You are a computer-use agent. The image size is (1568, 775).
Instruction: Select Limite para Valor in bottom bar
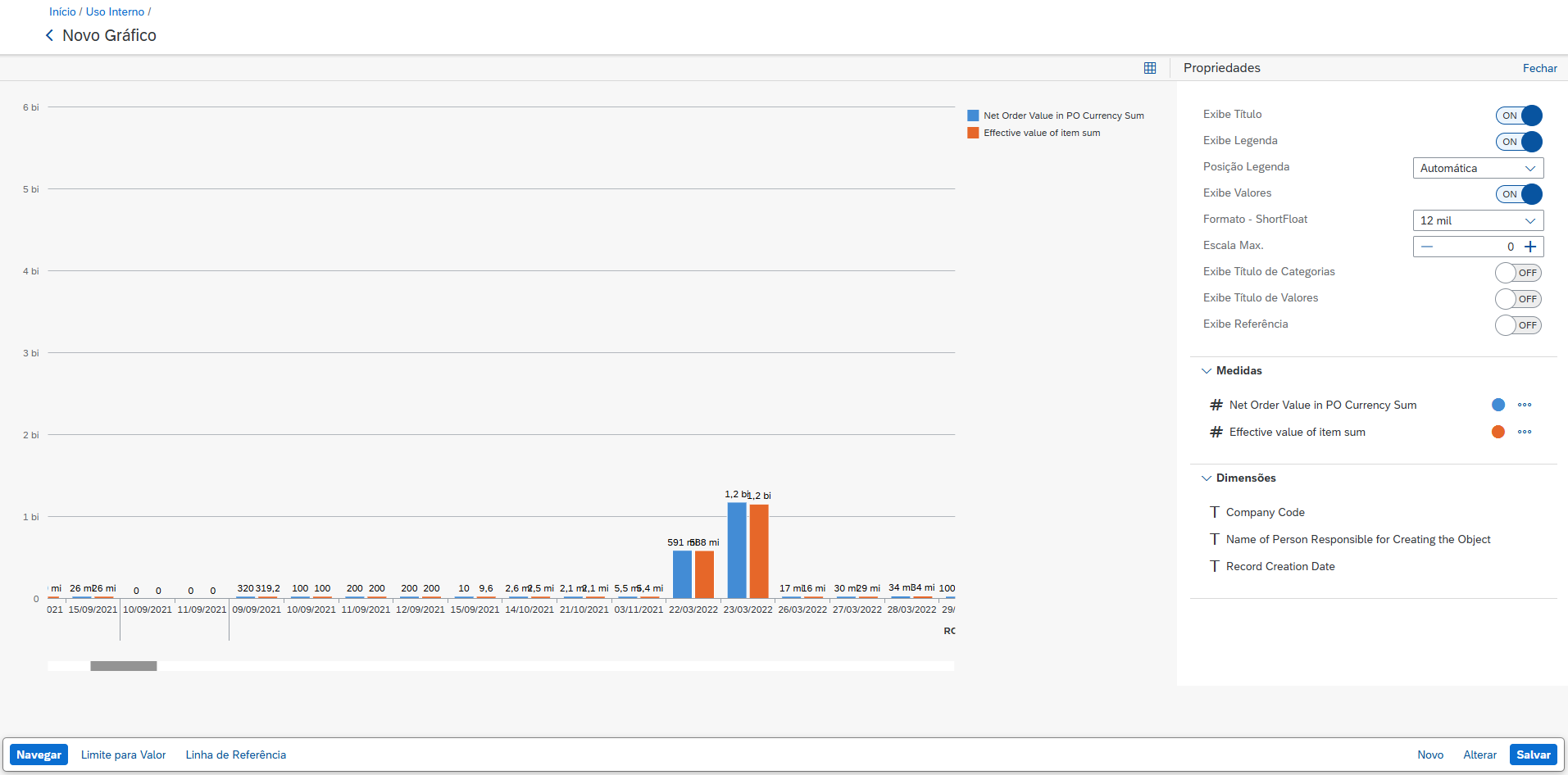point(123,755)
